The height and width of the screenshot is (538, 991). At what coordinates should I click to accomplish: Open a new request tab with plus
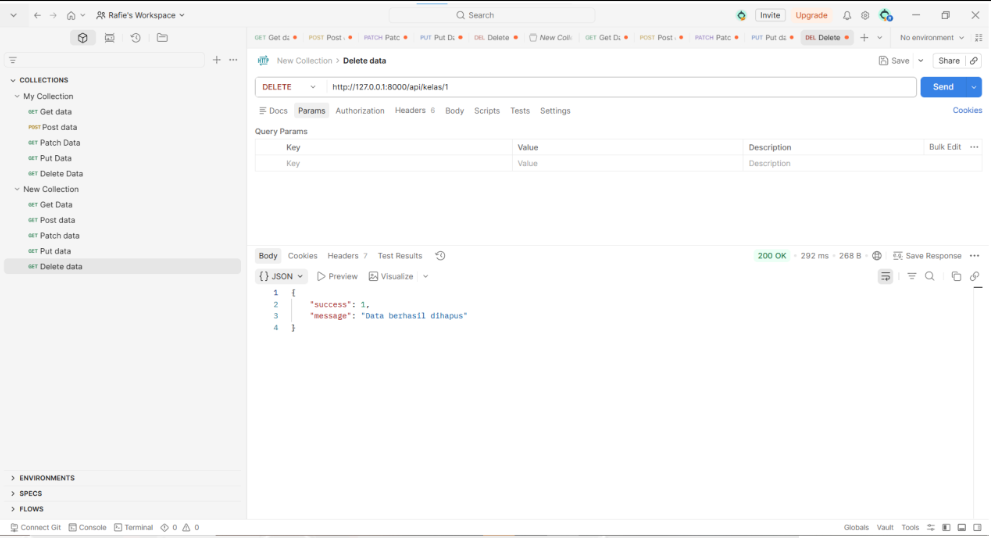coord(864,37)
